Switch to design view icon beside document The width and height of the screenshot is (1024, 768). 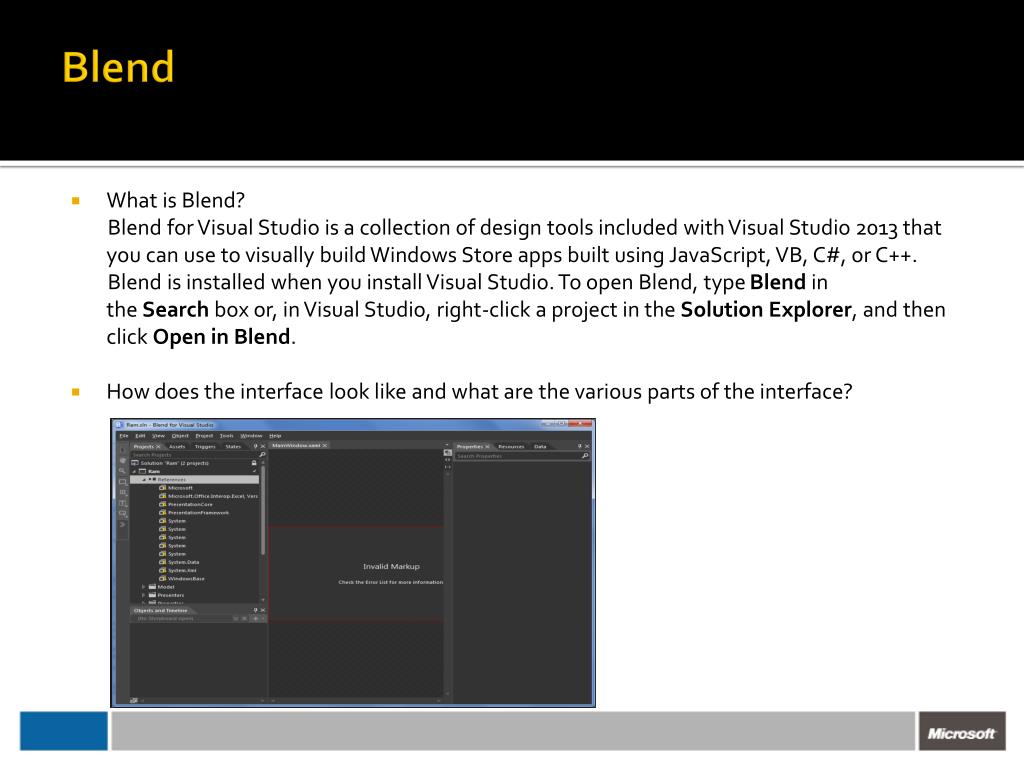click(447, 452)
